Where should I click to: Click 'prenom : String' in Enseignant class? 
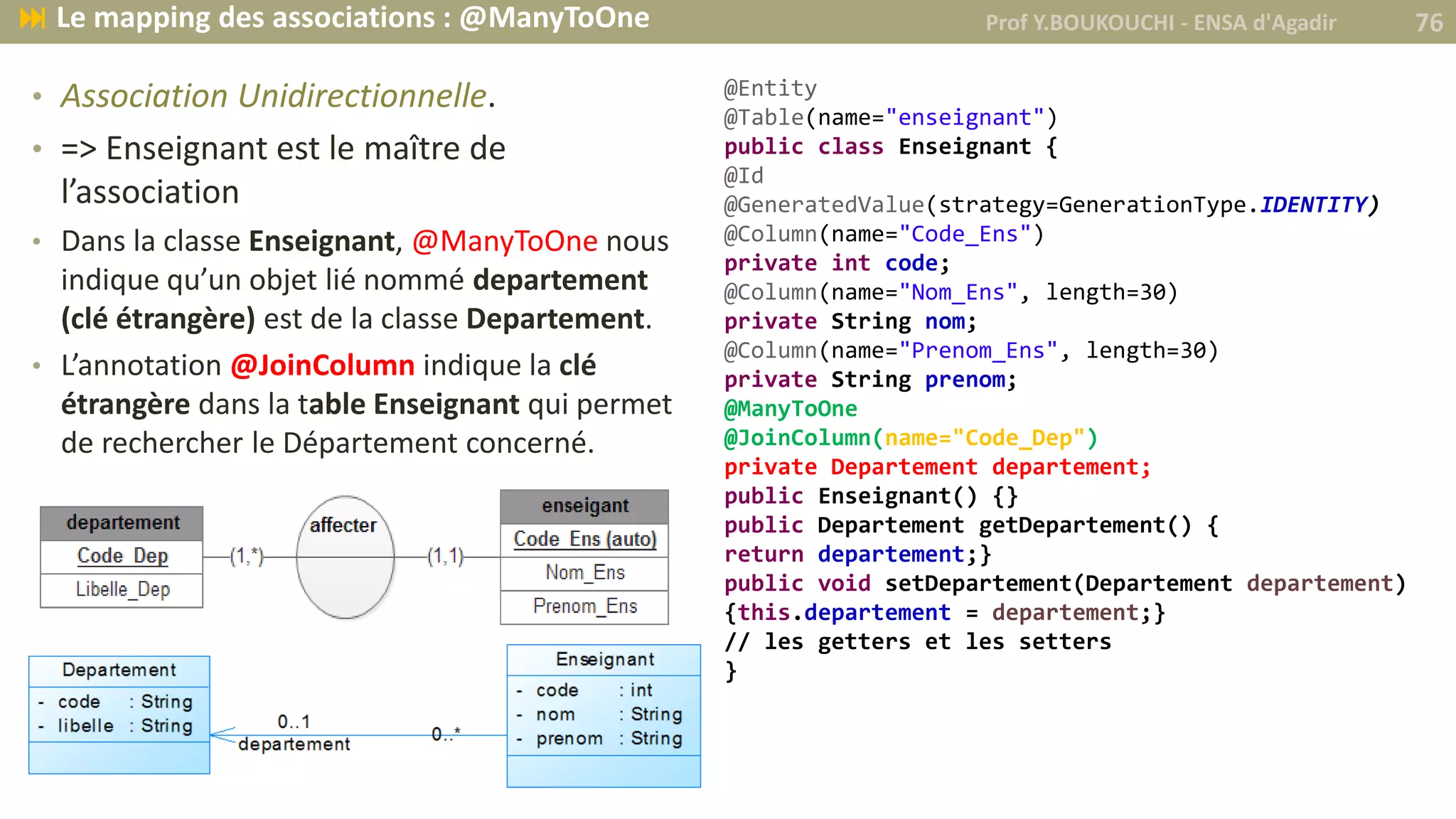[599, 739]
